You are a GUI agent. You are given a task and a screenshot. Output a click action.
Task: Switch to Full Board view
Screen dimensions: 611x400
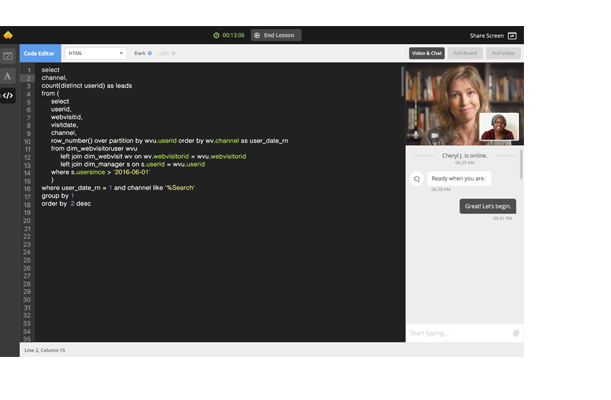465,53
